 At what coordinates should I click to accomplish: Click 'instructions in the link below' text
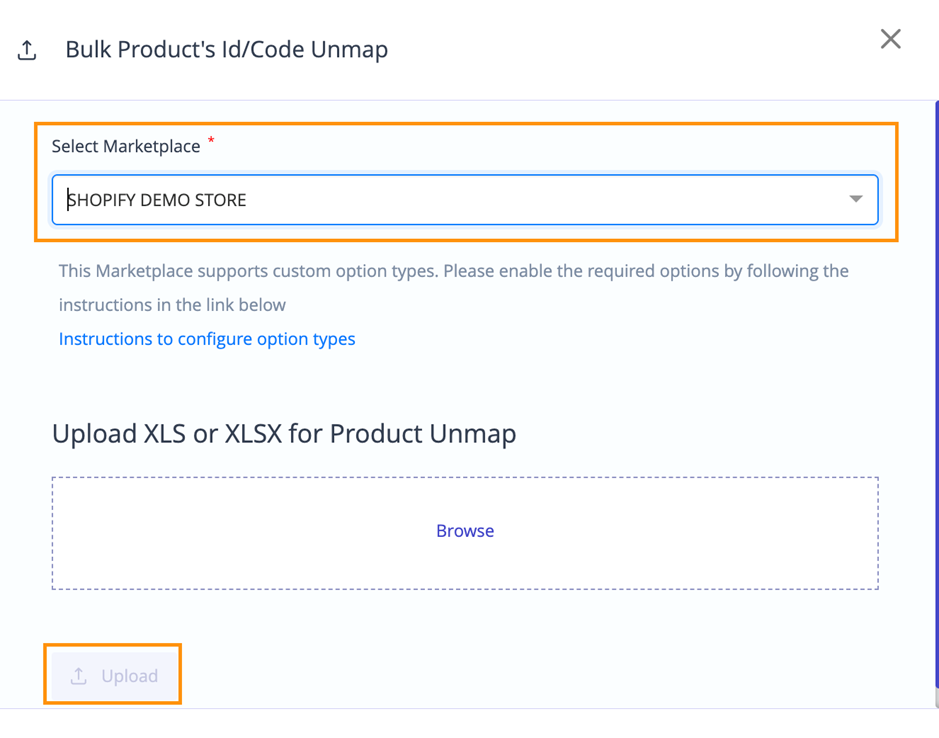click(x=172, y=305)
